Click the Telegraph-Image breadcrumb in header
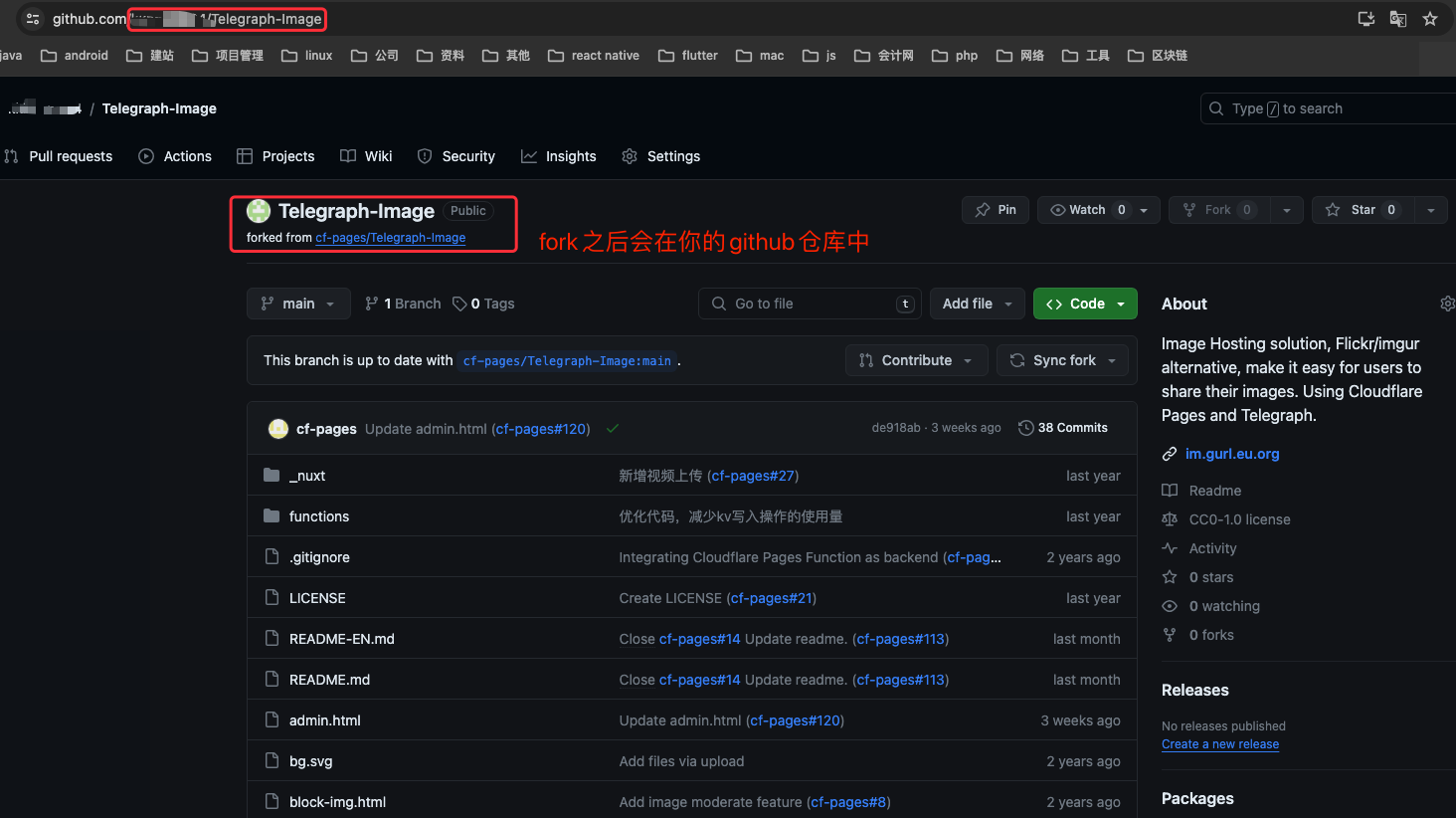The width and height of the screenshot is (1456, 818). [x=159, y=108]
